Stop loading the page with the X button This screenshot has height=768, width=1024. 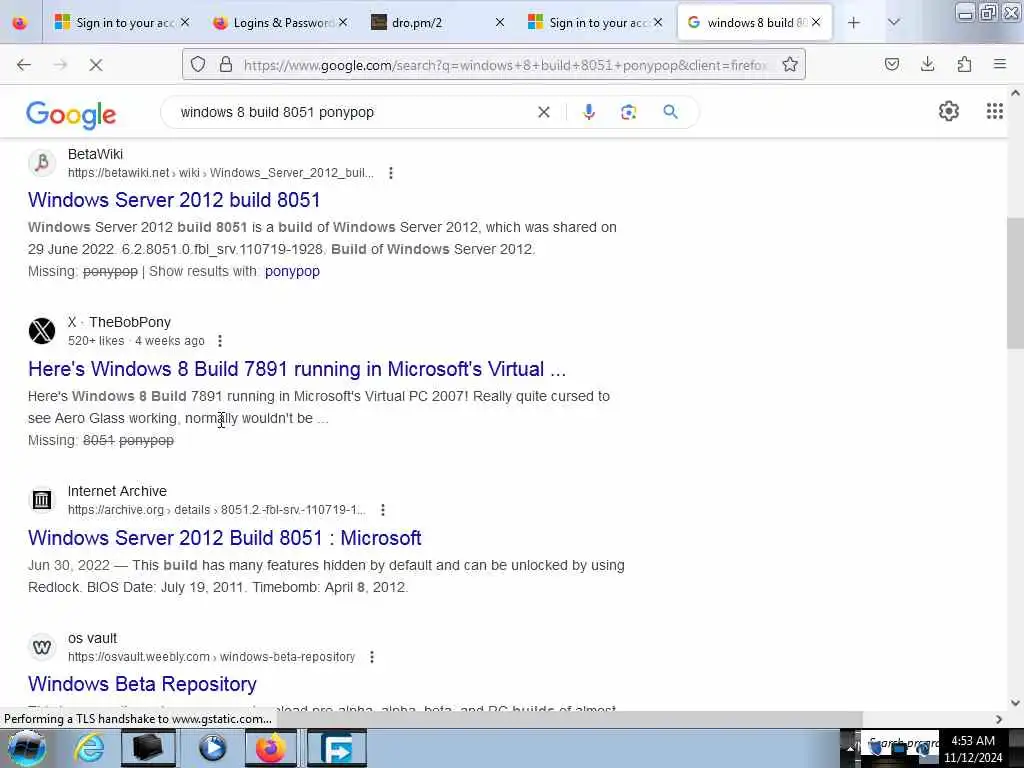(96, 65)
